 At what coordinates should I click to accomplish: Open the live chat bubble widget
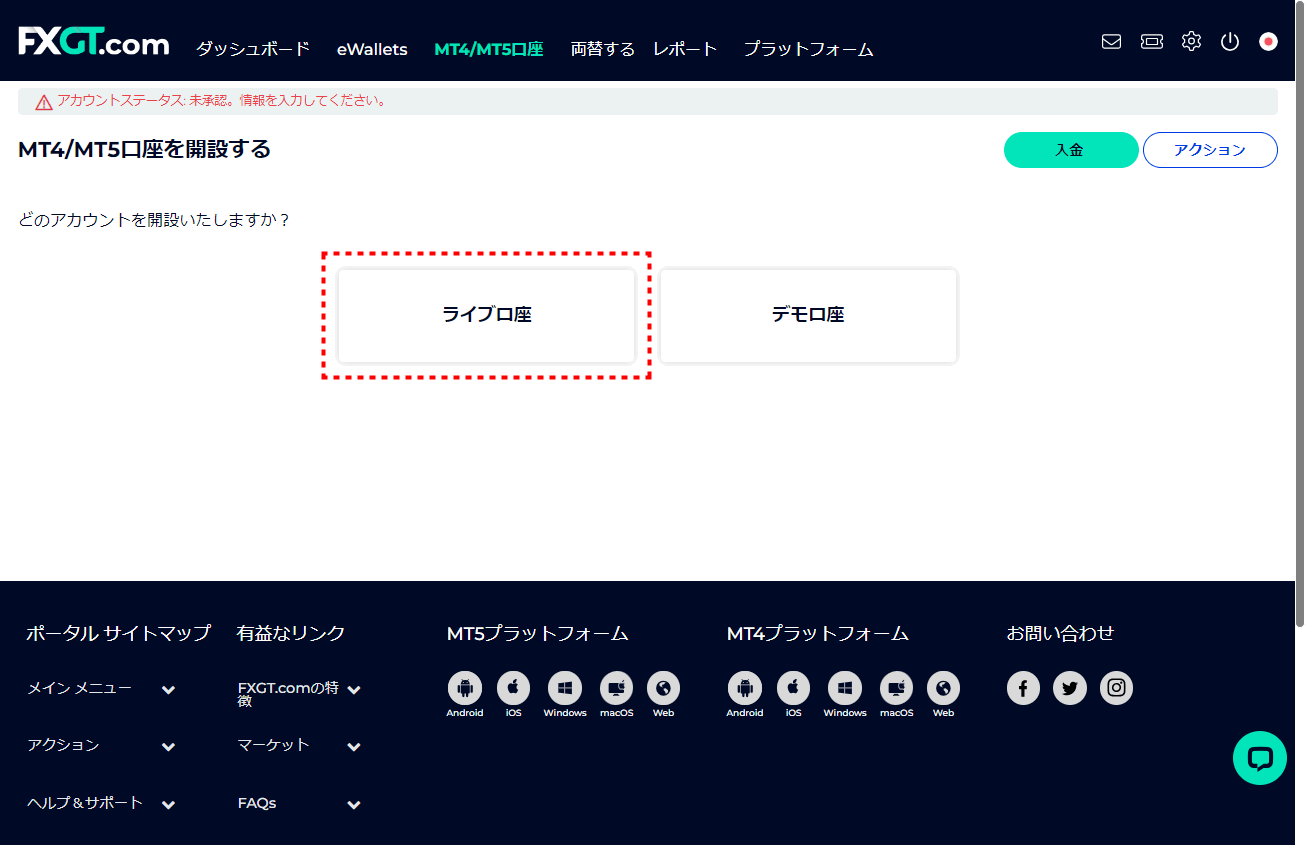click(1260, 757)
